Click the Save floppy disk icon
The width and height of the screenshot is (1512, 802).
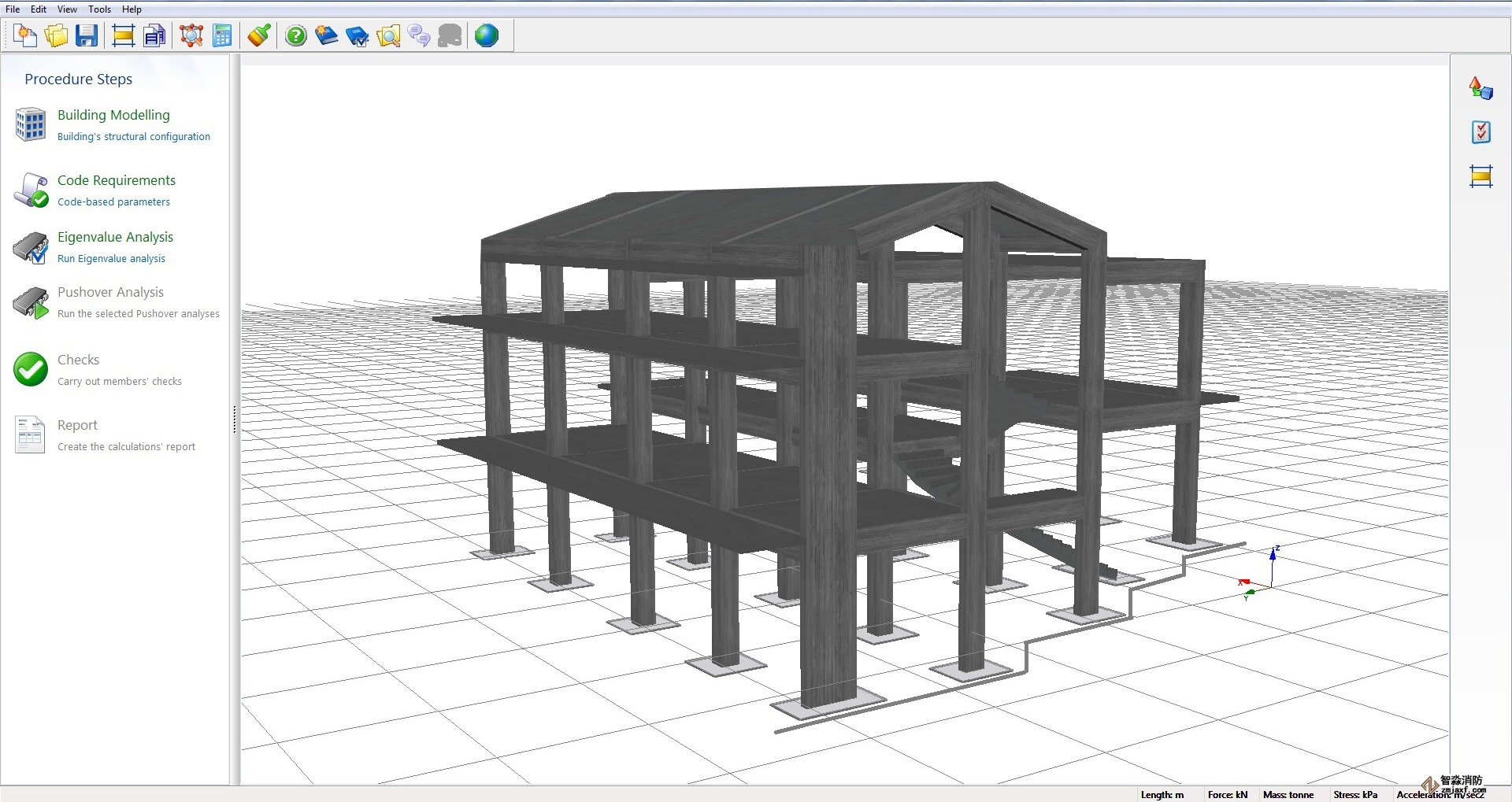coord(87,35)
